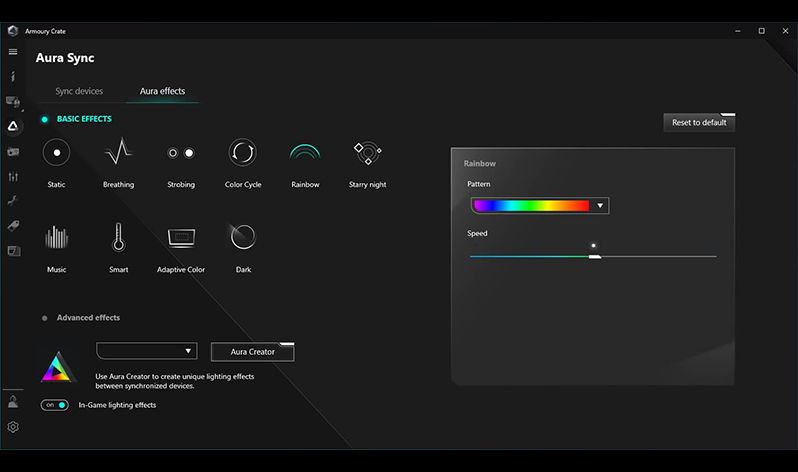Select the Advanced effects radio button

pyautogui.click(x=44, y=318)
